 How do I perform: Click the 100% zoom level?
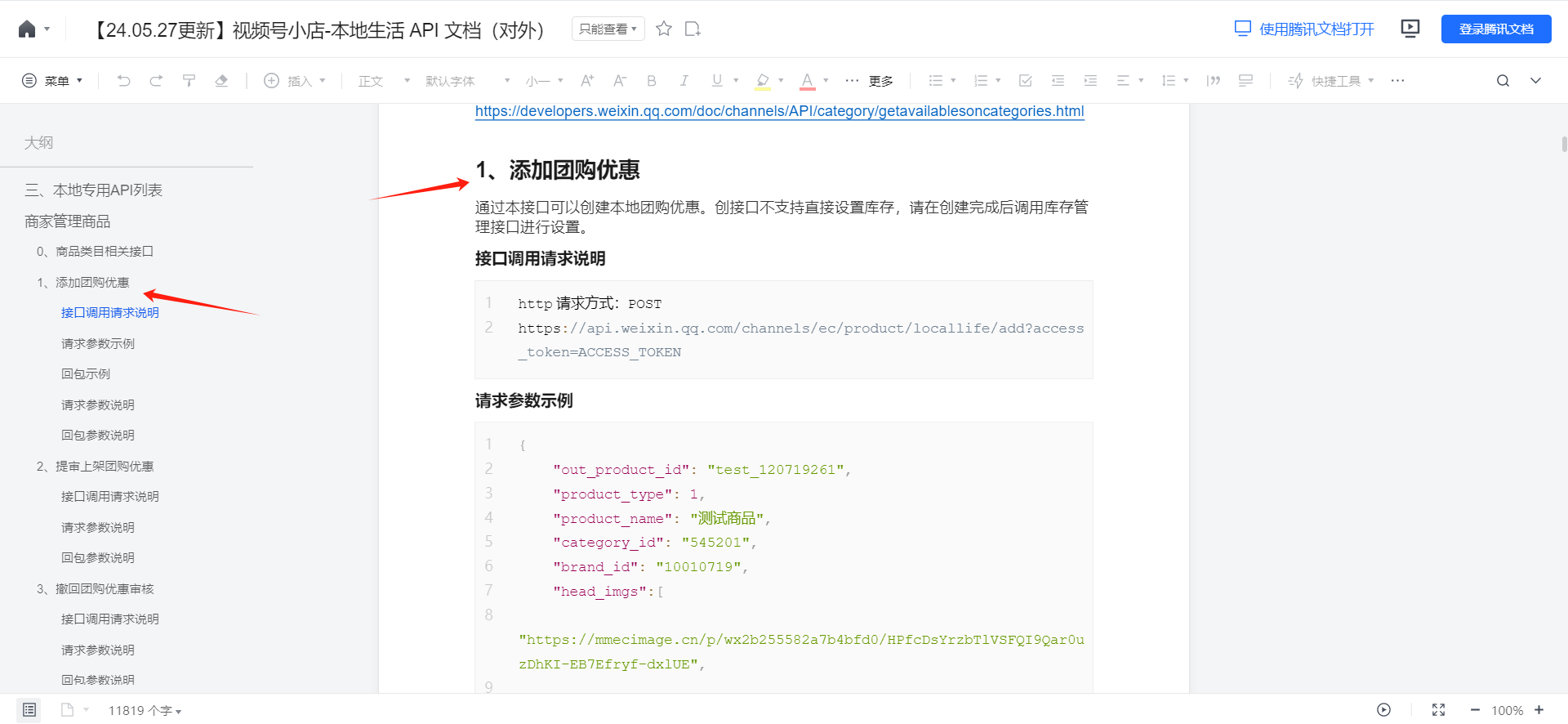coord(1507,711)
